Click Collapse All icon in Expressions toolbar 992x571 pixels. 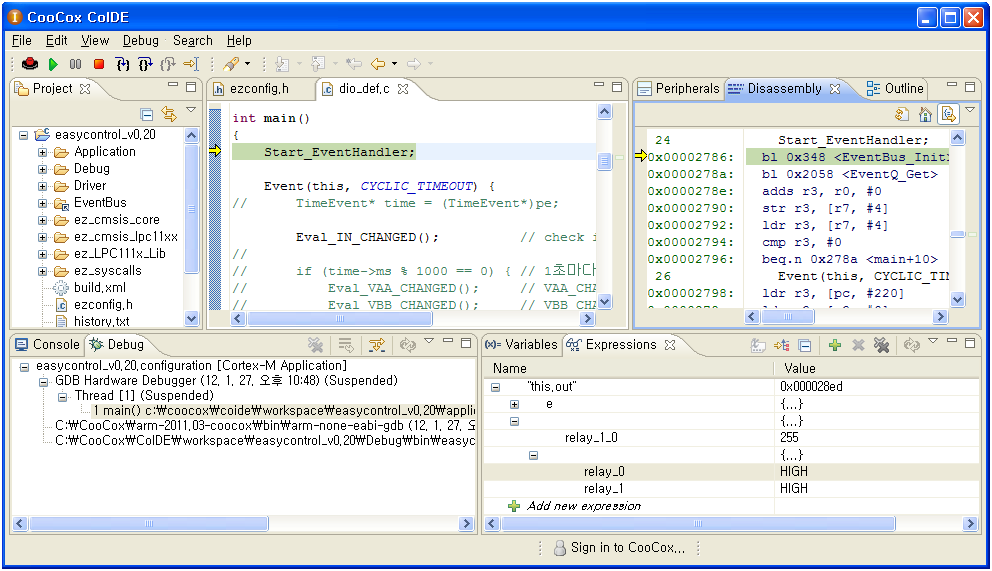[x=805, y=345]
